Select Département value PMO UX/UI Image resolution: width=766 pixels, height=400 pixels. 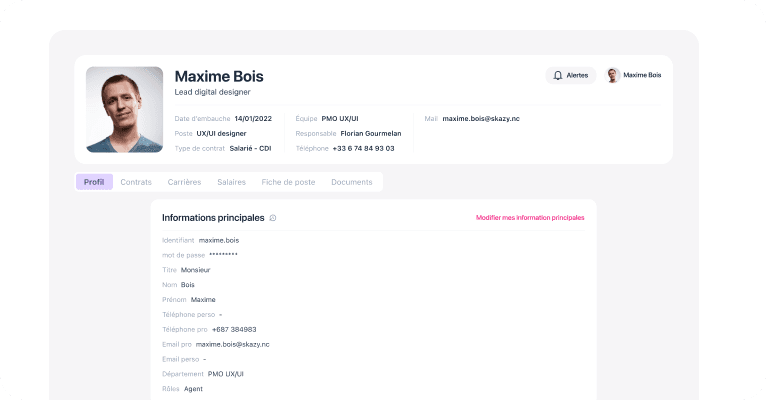click(226, 374)
